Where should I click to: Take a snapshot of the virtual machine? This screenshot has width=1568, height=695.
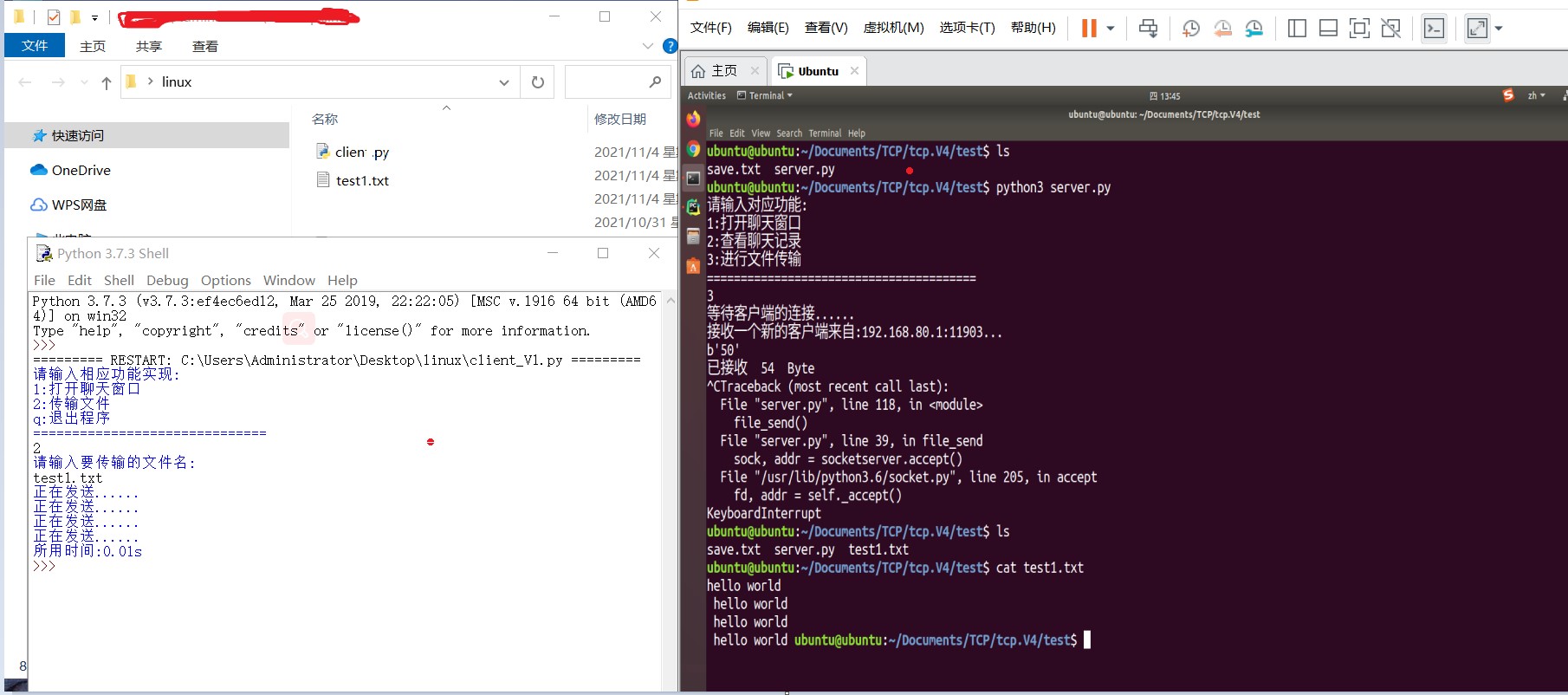coord(1191,28)
